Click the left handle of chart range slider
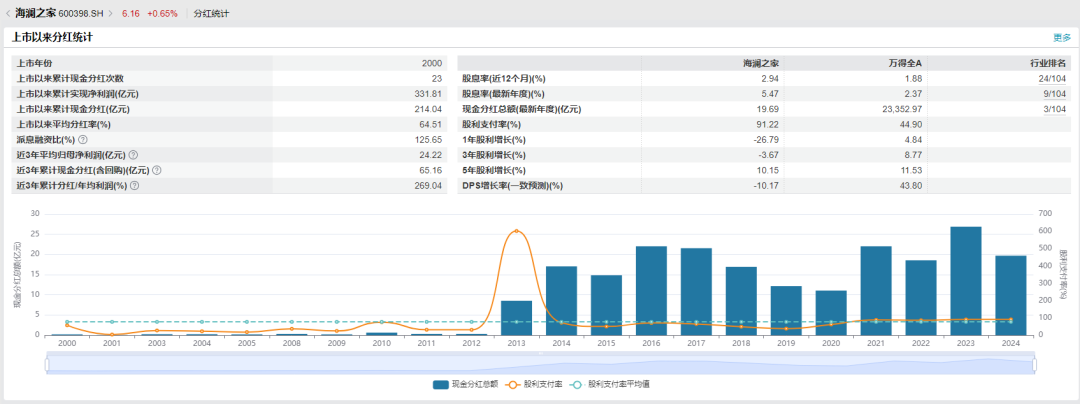Screen dimensions: 1080x404 47,362
